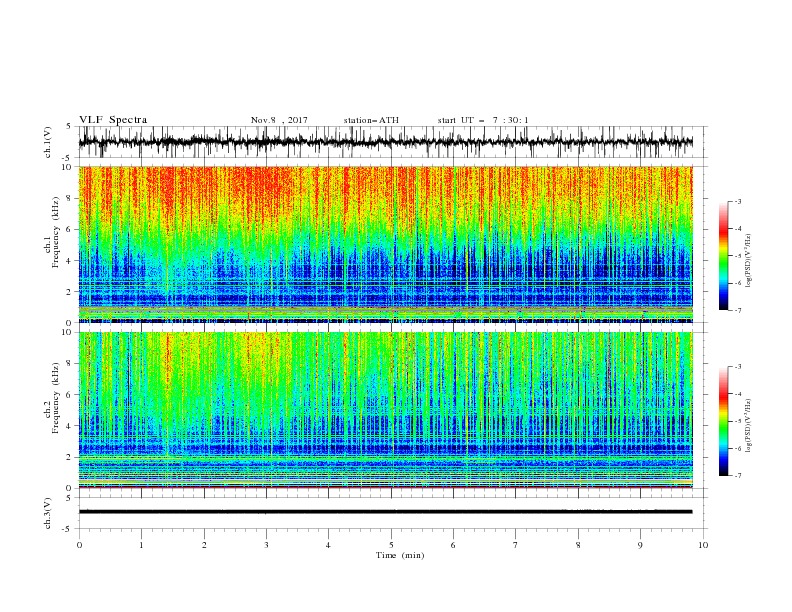The image size is (792, 612).
Task: Click time axis tick label 1
Action: [141, 545]
